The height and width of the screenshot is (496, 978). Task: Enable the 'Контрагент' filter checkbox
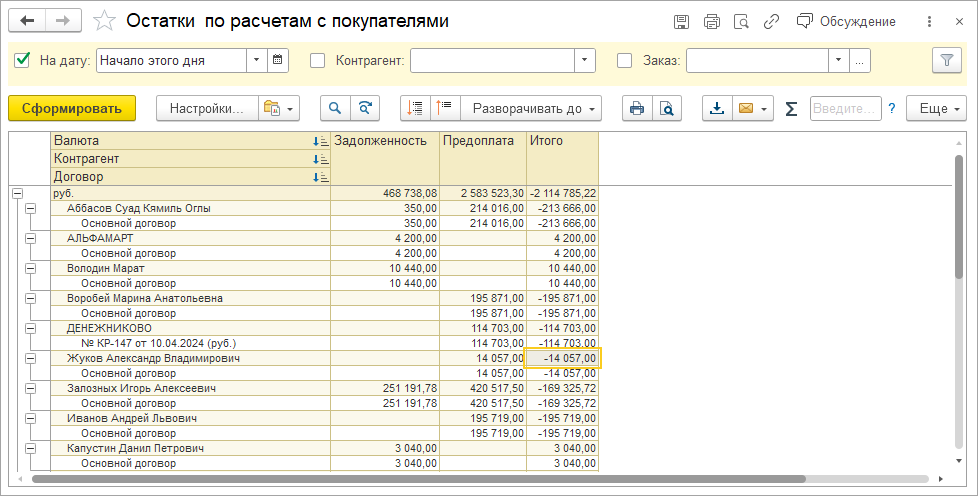pos(318,60)
